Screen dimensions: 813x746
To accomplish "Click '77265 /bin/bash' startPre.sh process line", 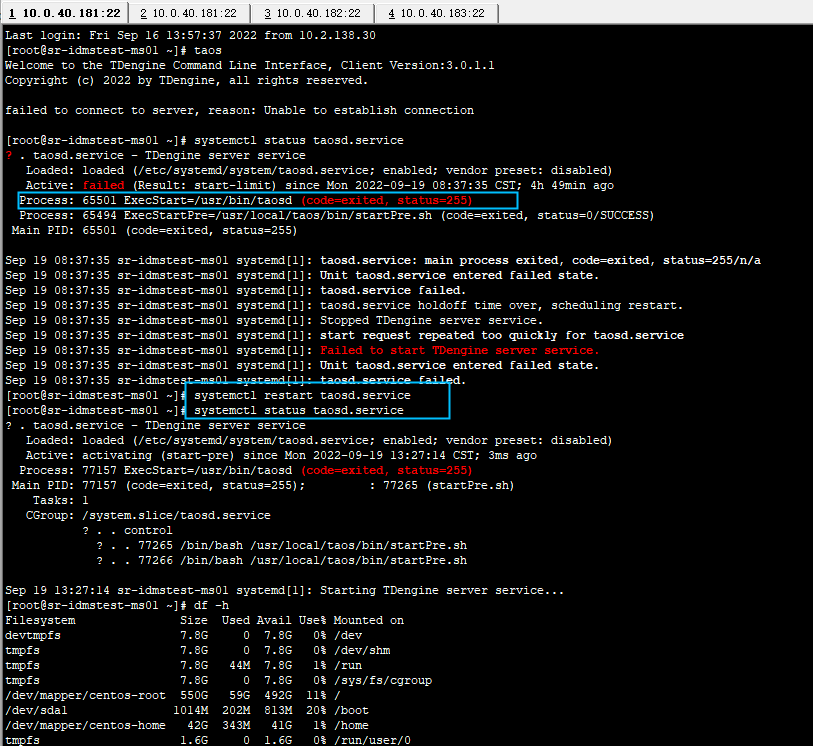I will 282,545.
